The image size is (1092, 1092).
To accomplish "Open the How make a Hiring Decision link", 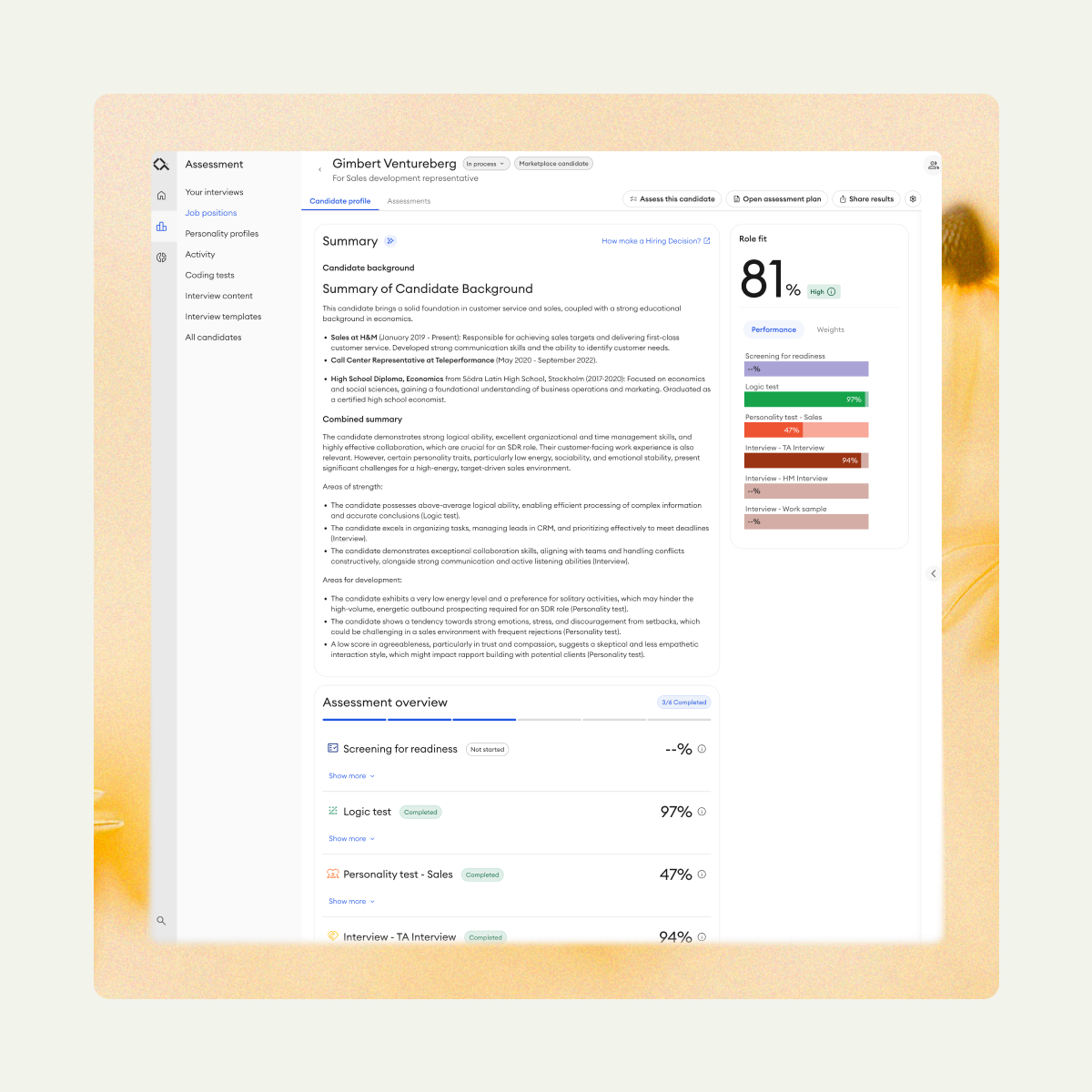I will click(x=652, y=240).
